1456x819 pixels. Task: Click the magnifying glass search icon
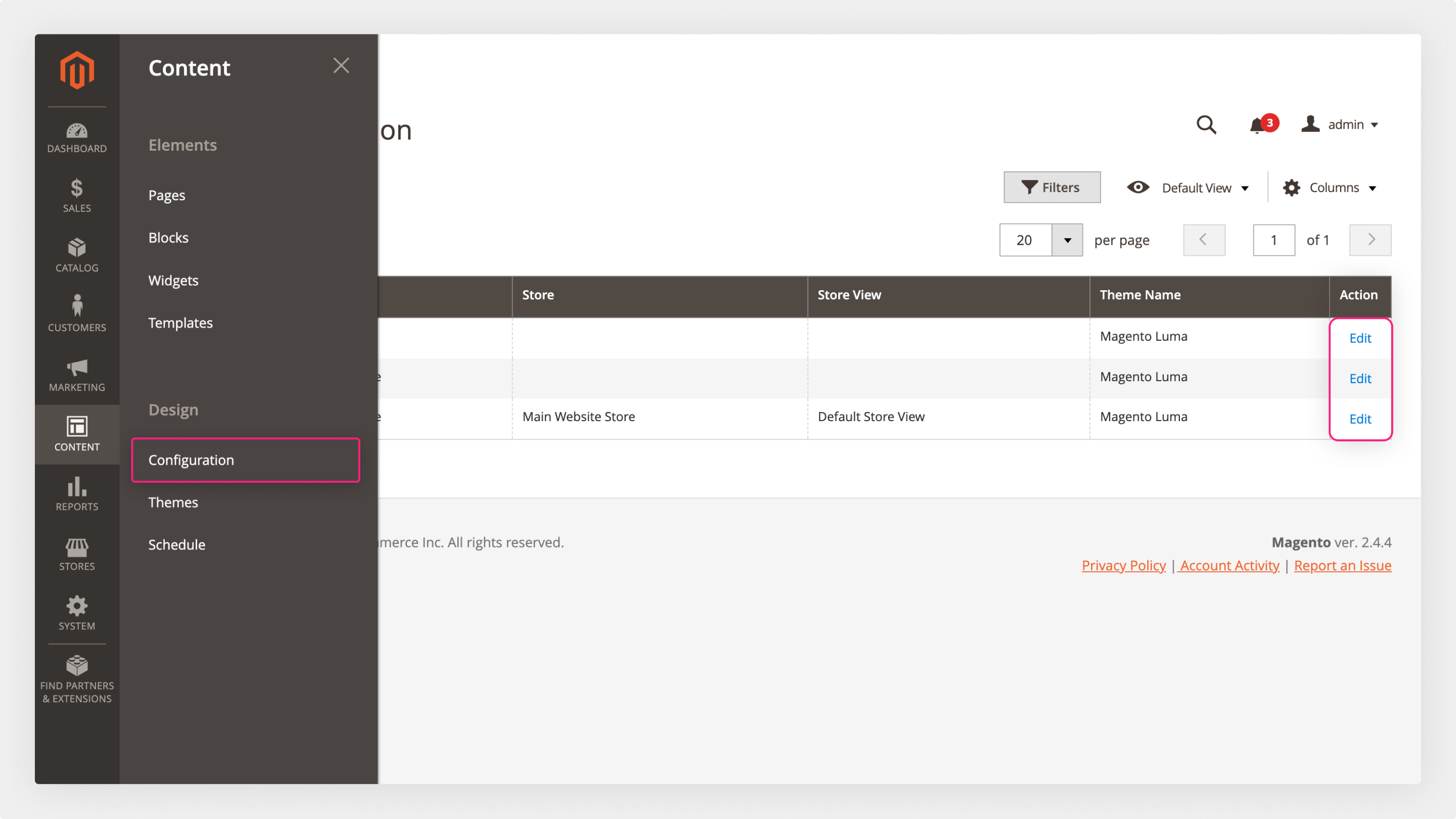pos(1206,124)
